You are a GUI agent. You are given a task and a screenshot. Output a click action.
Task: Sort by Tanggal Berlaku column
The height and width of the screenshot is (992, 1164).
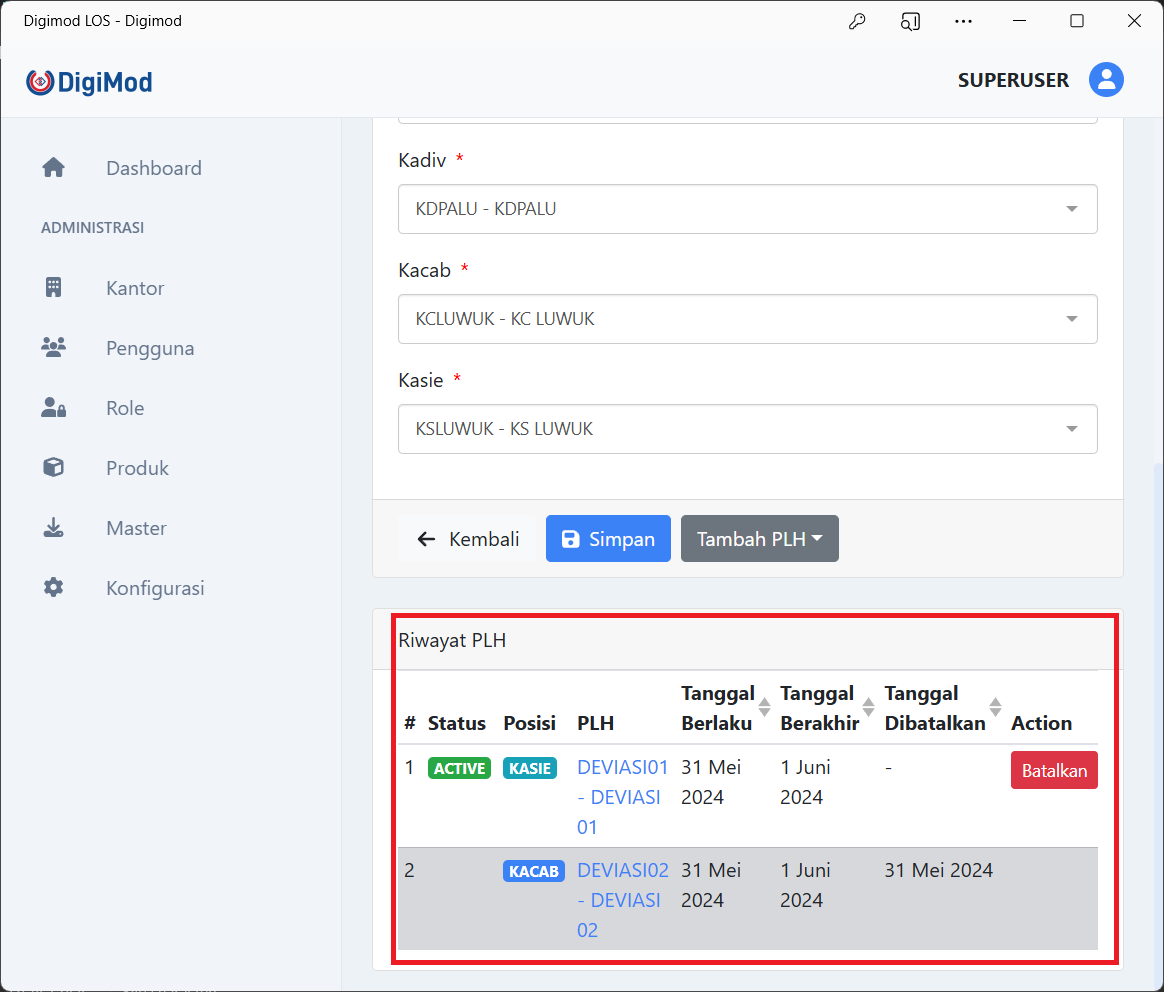764,708
